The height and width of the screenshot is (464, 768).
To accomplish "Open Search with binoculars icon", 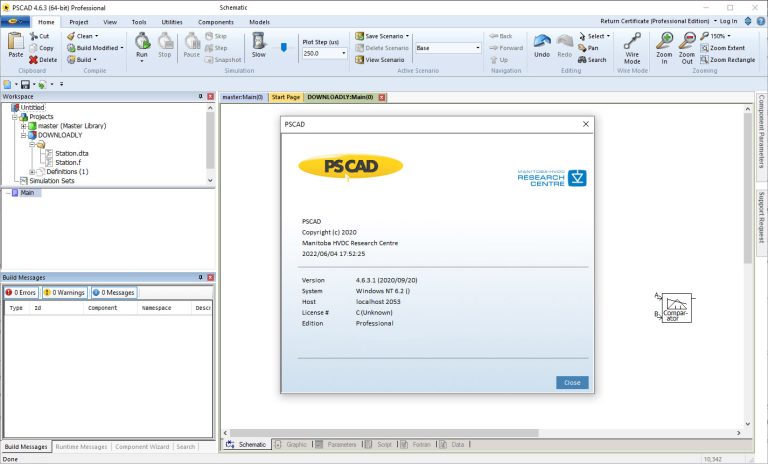I will (592, 60).
